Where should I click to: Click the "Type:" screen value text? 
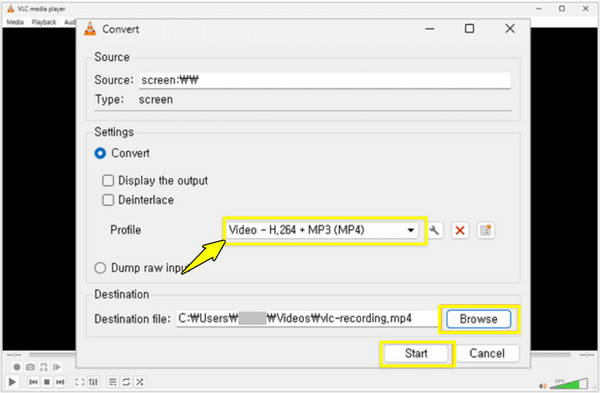(x=156, y=100)
